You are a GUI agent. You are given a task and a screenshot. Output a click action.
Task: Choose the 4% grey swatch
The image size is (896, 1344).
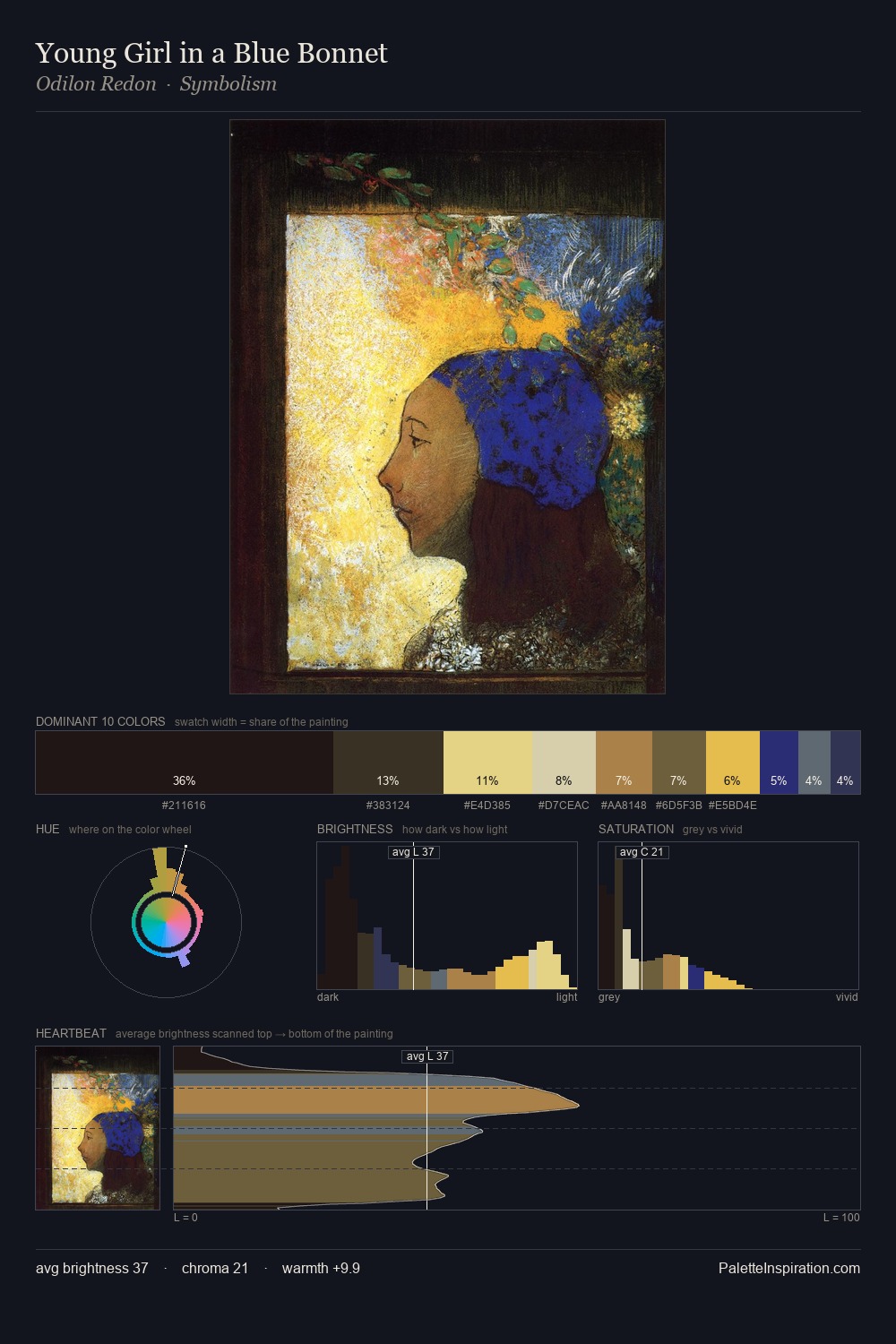tap(814, 762)
